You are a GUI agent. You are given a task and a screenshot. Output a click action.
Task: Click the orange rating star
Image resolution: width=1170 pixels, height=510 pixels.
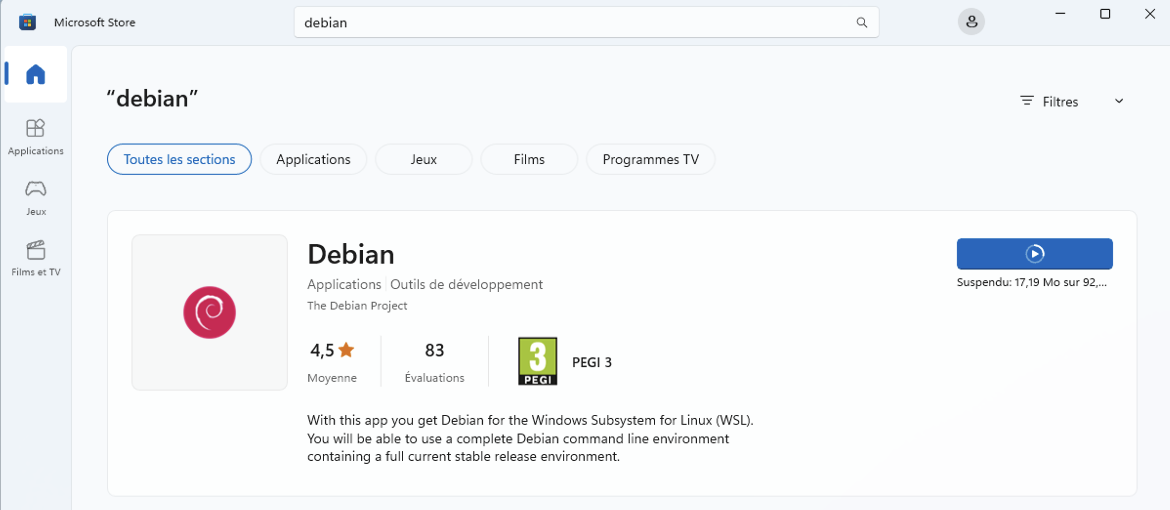click(346, 349)
